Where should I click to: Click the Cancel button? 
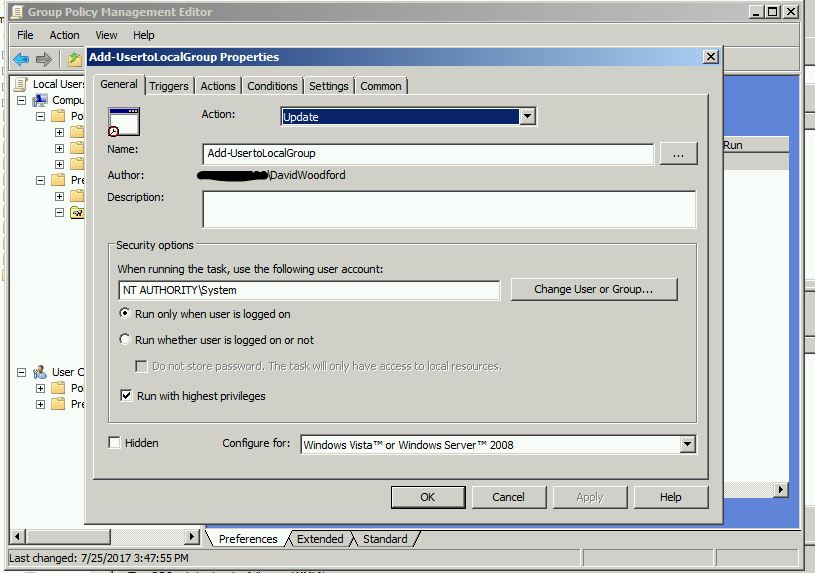(x=509, y=497)
